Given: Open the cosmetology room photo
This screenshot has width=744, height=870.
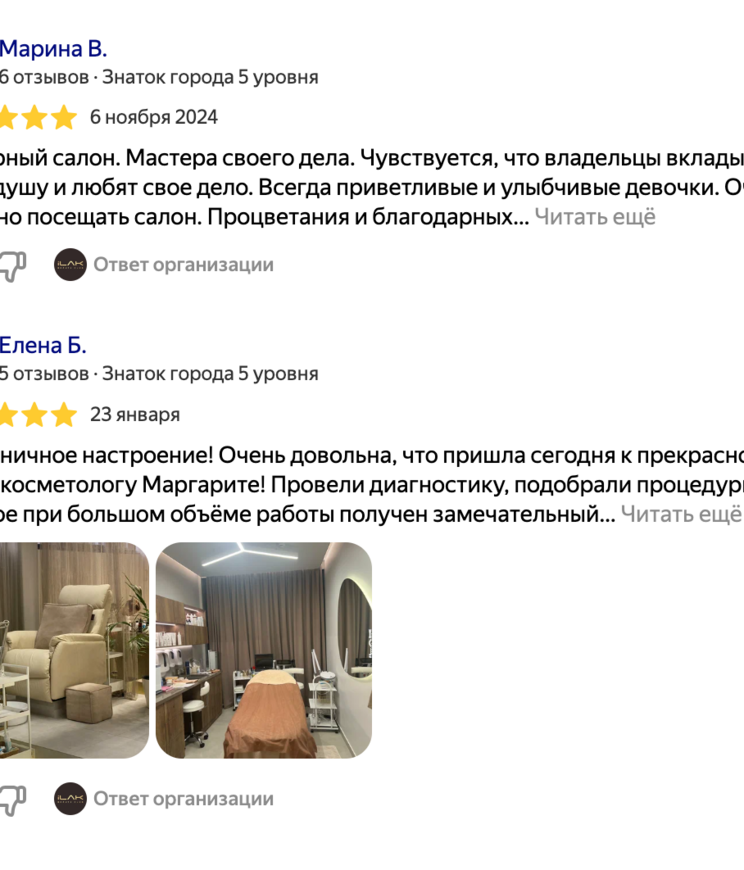Looking at the screenshot, I should (264, 650).
